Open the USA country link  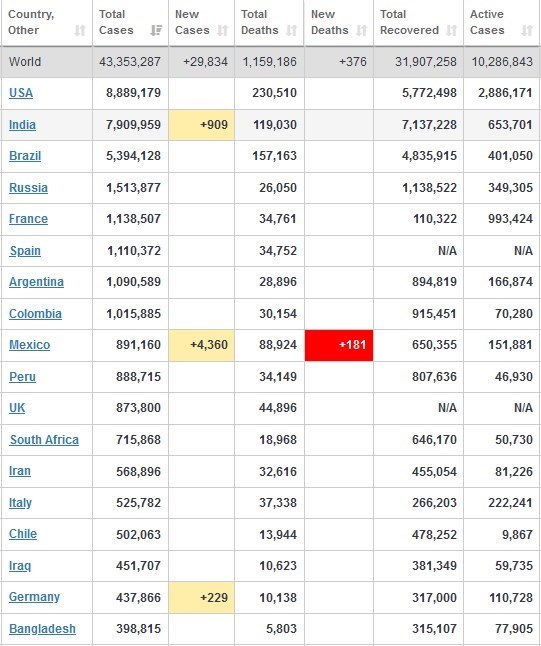(21, 93)
